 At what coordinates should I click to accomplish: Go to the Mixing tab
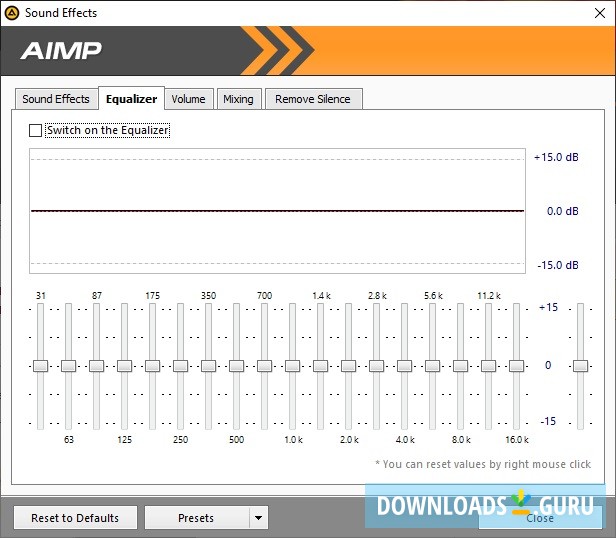[x=238, y=99]
